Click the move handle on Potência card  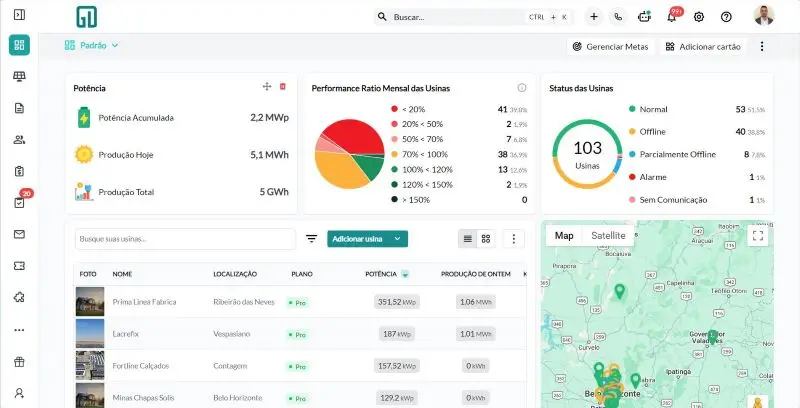(x=267, y=87)
